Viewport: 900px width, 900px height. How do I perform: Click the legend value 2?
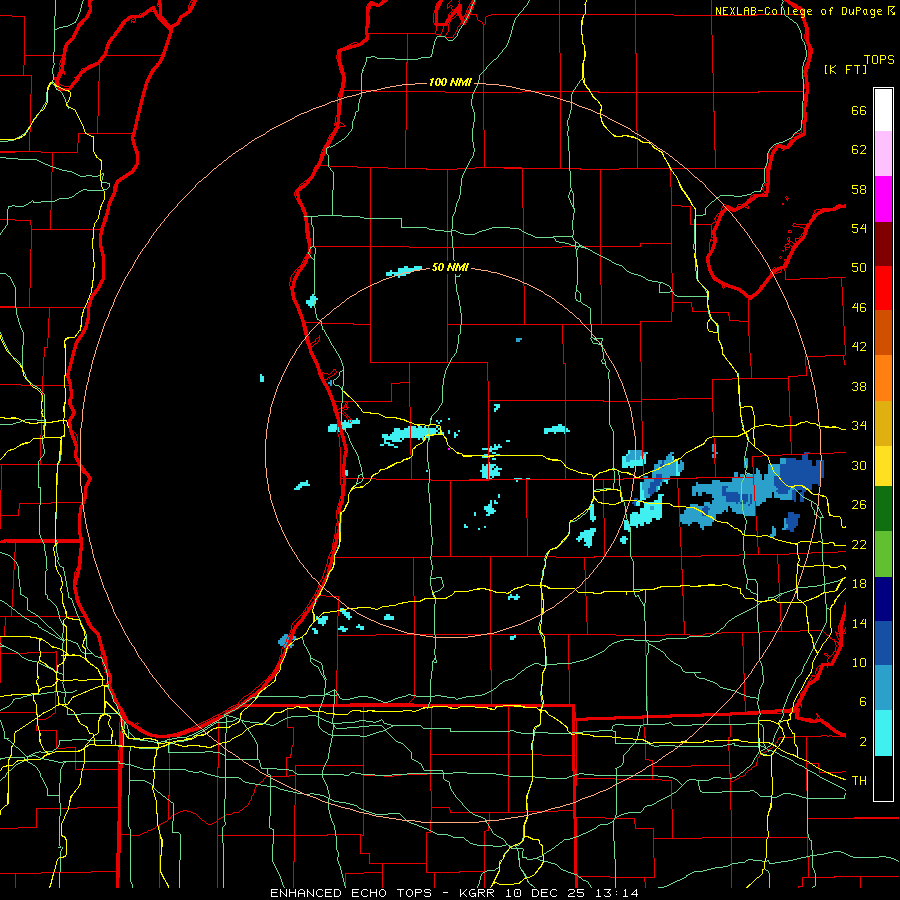coord(862,742)
